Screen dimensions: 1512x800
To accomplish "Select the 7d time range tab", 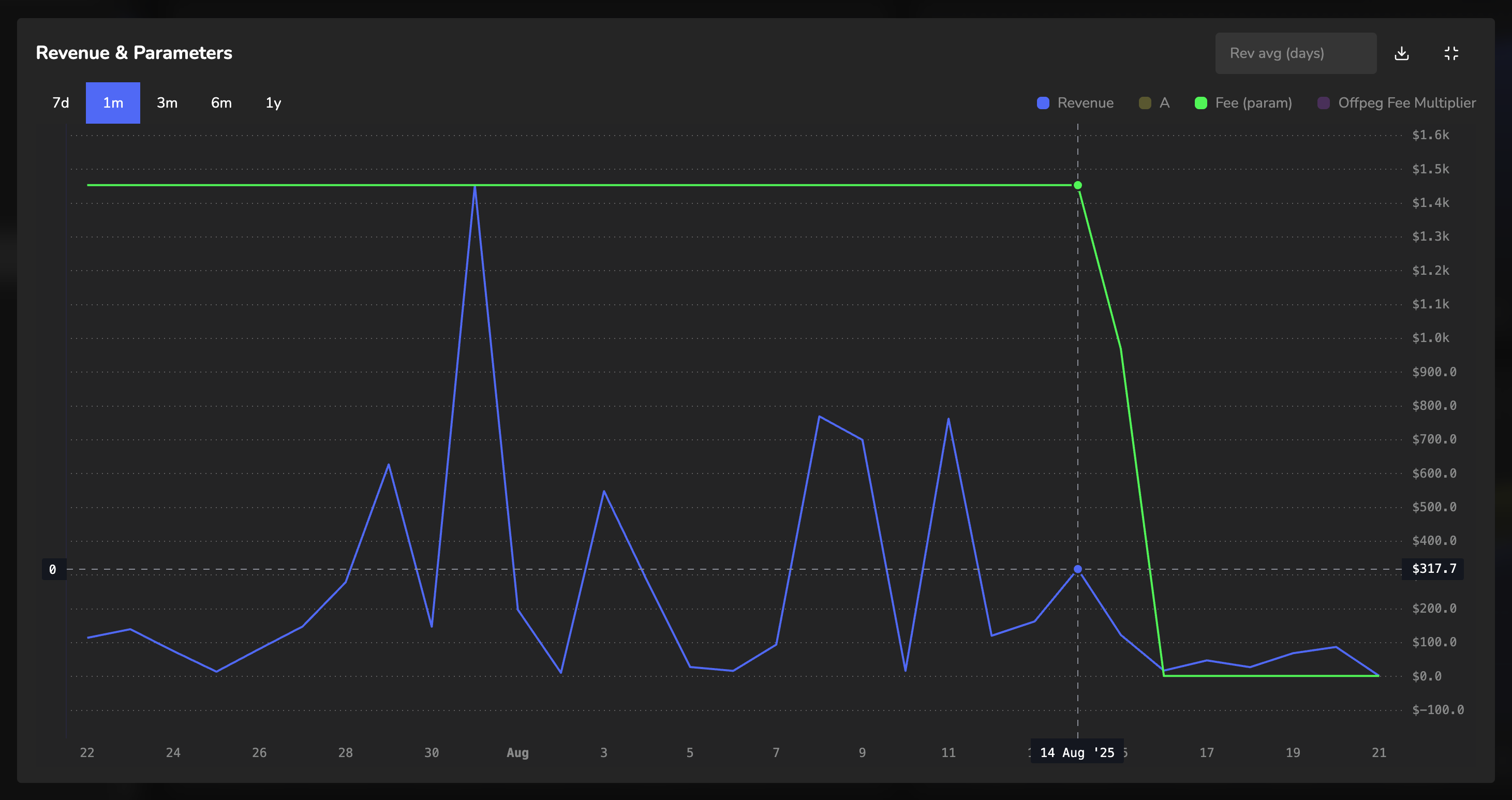I will [x=61, y=103].
